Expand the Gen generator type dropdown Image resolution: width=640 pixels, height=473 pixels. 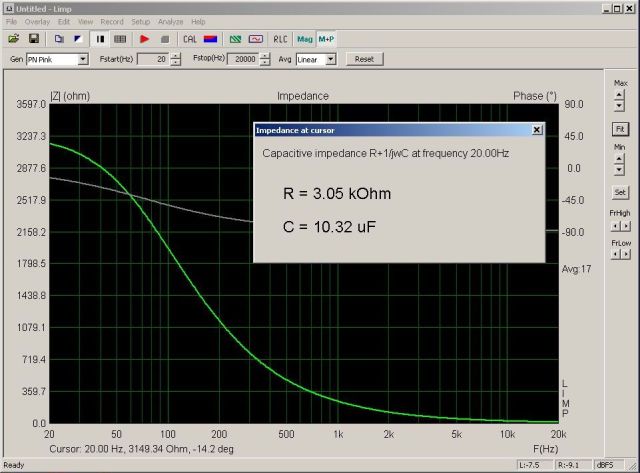click(x=83, y=59)
